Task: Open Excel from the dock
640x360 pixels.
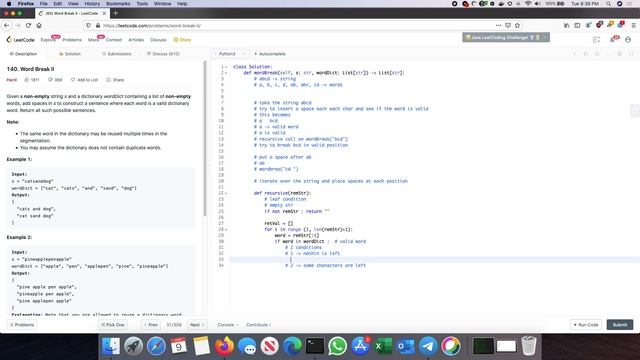Action: 383,346
